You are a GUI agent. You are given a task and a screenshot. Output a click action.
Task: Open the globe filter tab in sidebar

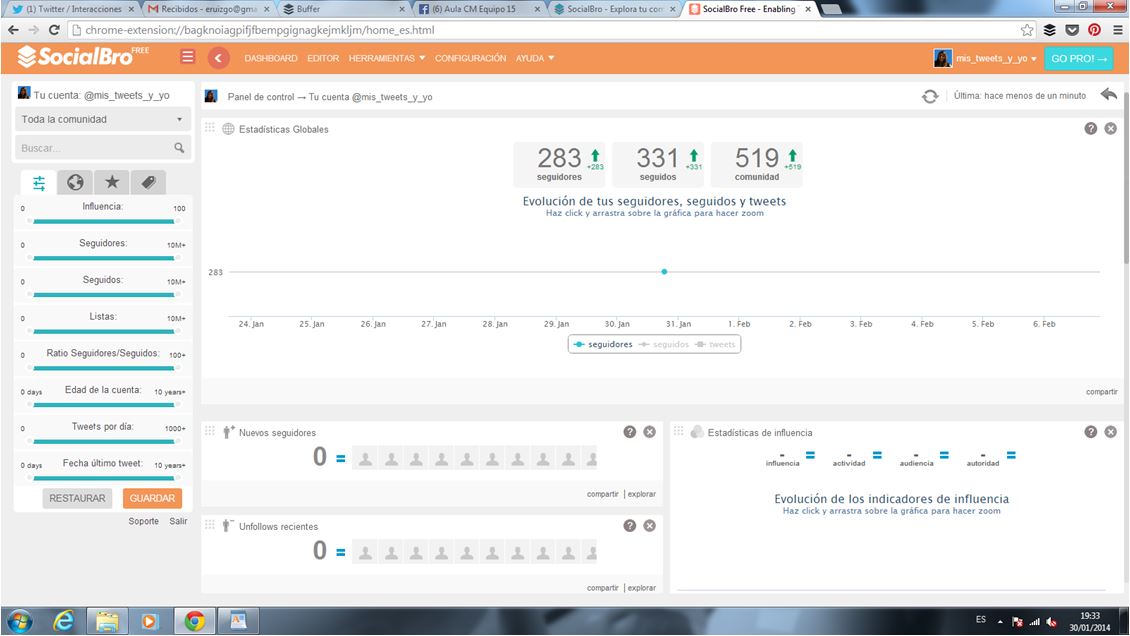(75, 182)
